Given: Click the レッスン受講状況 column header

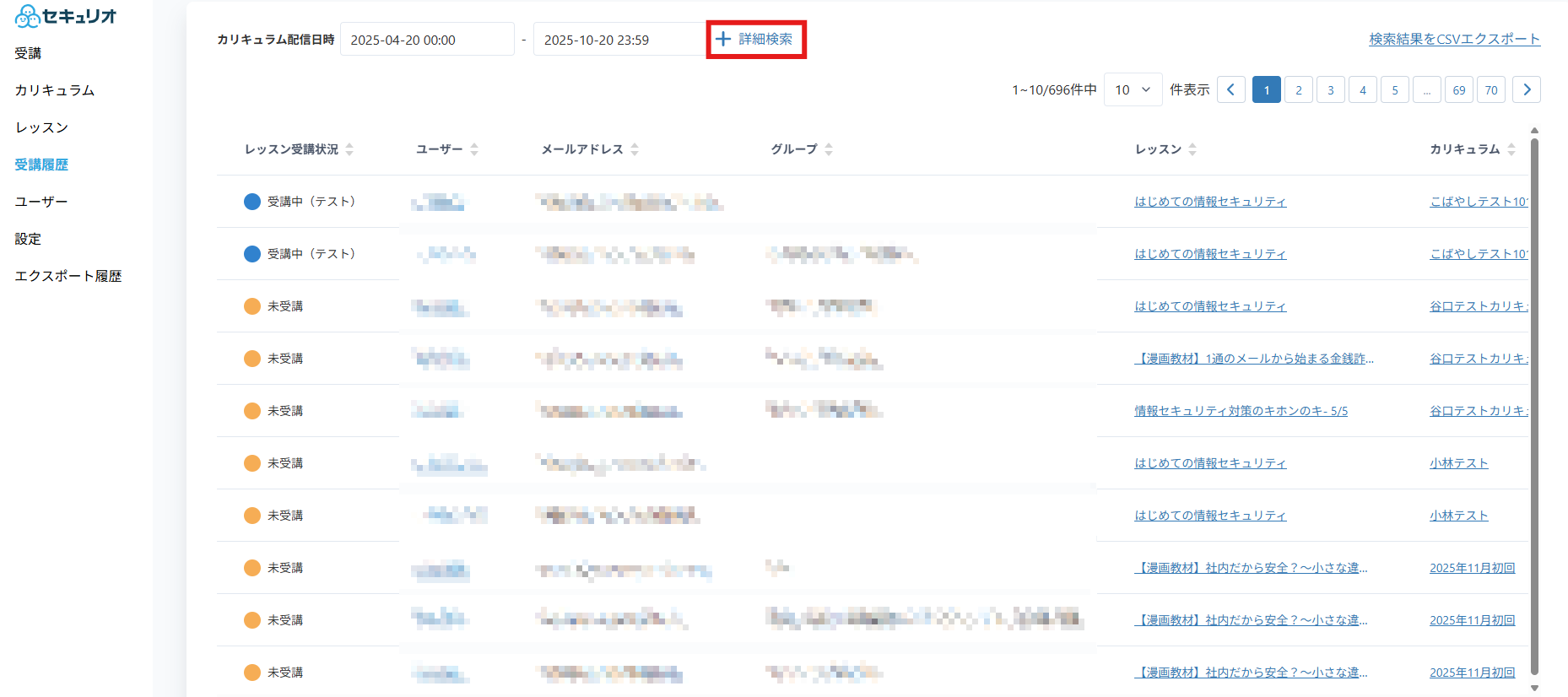Looking at the screenshot, I should (x=291, y=149).
